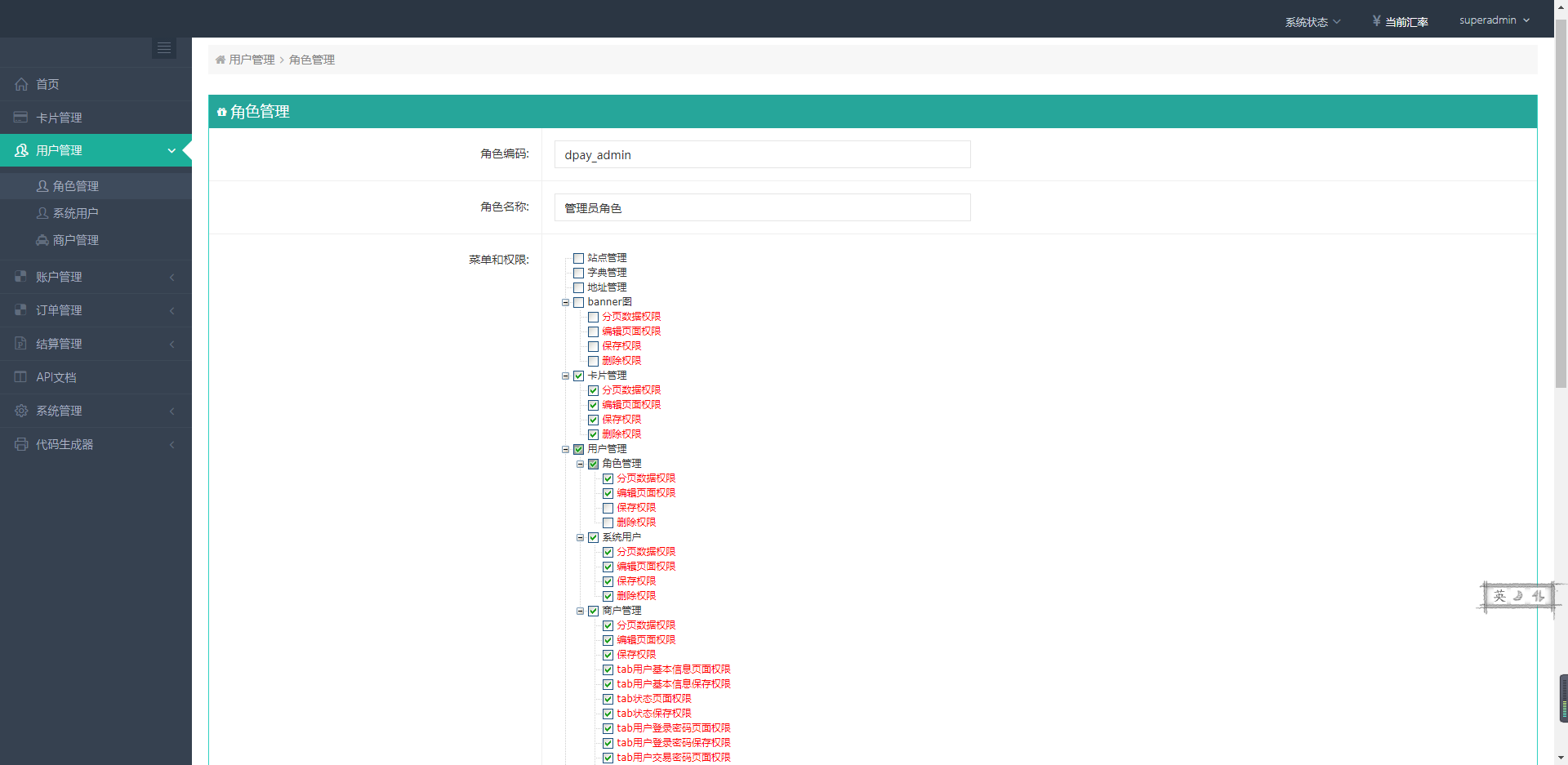Focus the 角色名称 input field
The image size is (1568, 765).
(x=763, y=207)
